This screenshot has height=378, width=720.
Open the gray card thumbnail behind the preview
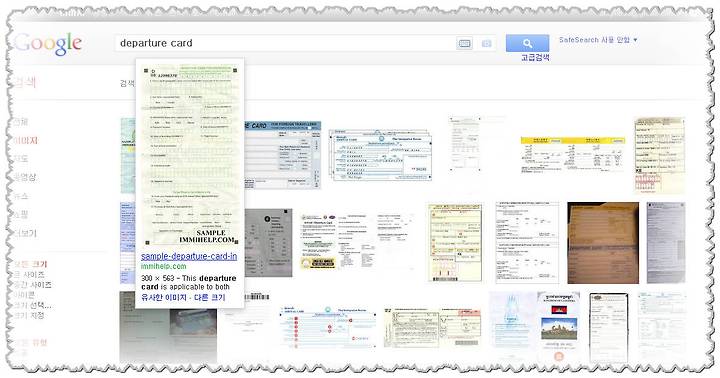268,243
